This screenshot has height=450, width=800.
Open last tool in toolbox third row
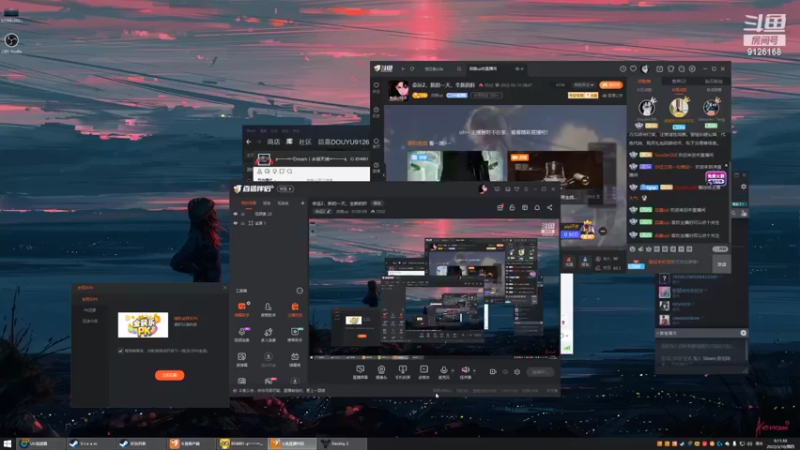295,359
